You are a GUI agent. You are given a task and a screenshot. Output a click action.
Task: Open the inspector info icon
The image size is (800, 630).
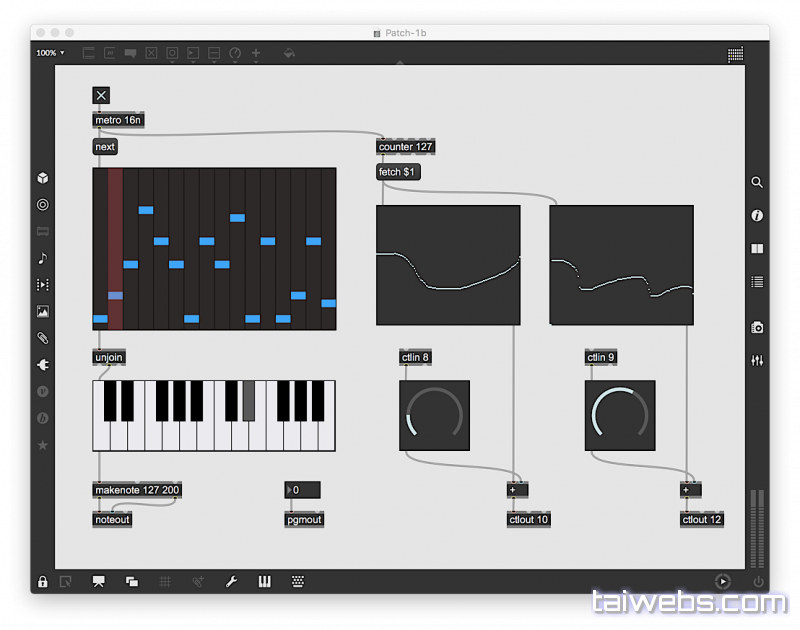pos(757,215)
